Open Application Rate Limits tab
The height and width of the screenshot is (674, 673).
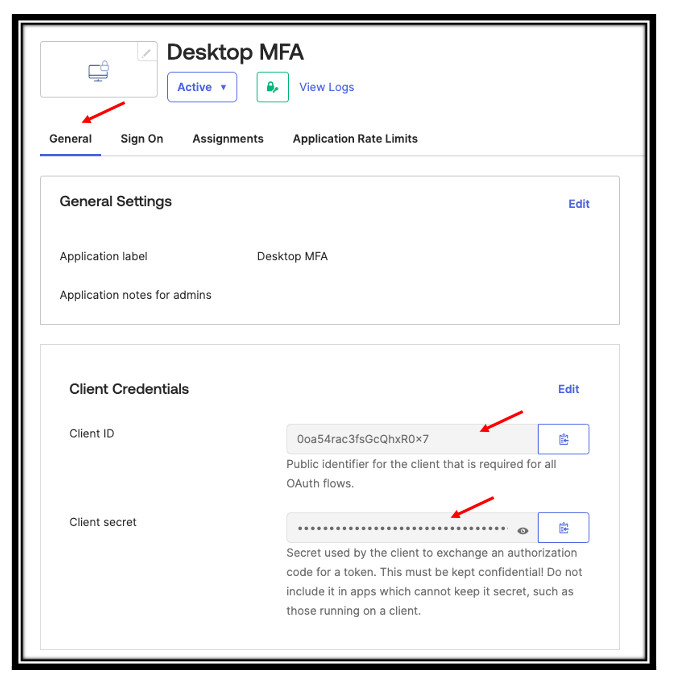tap(355, 139)
